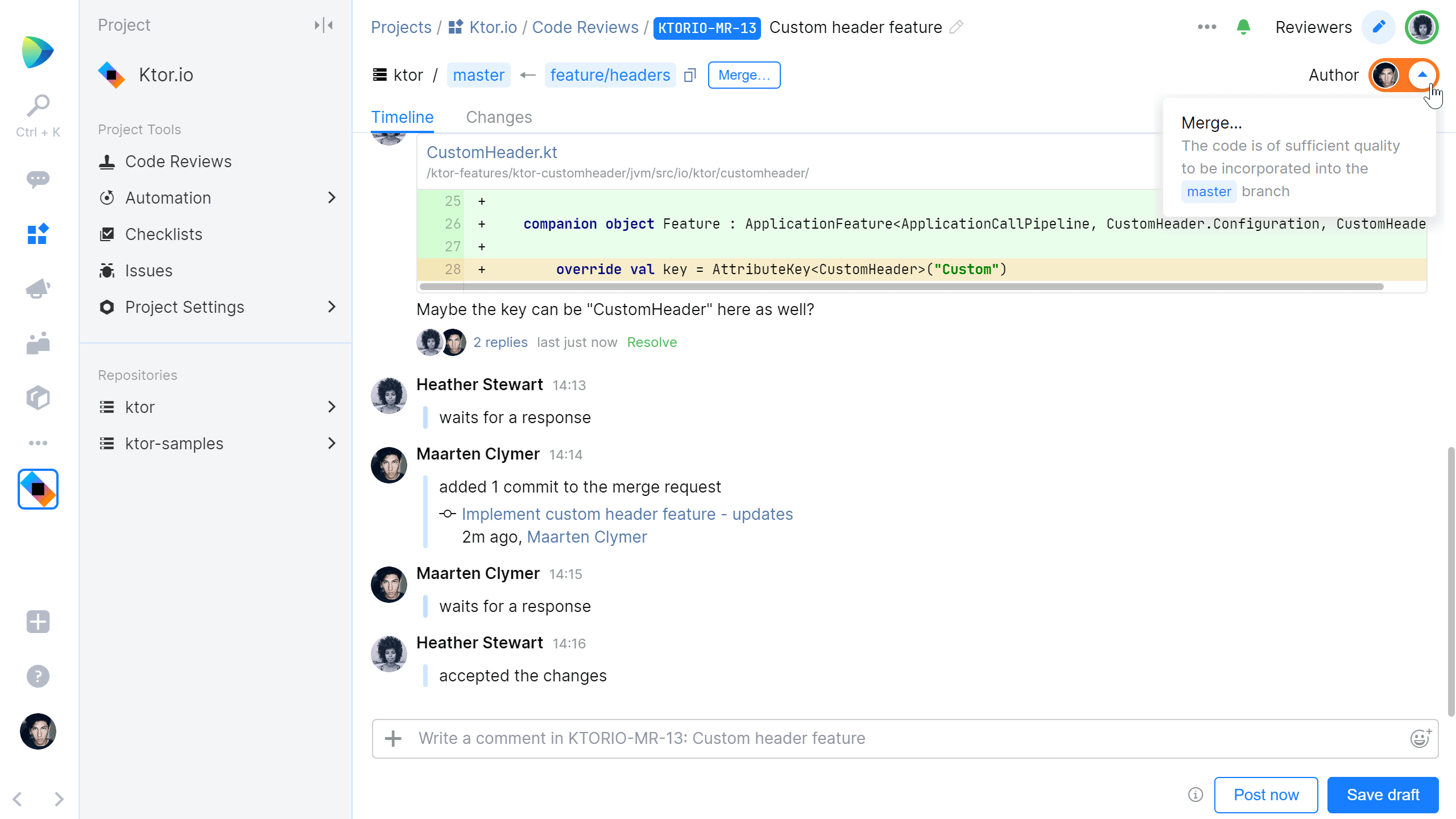Click the comment input field
Screen dimensions: 1456x819
(904, 738)
